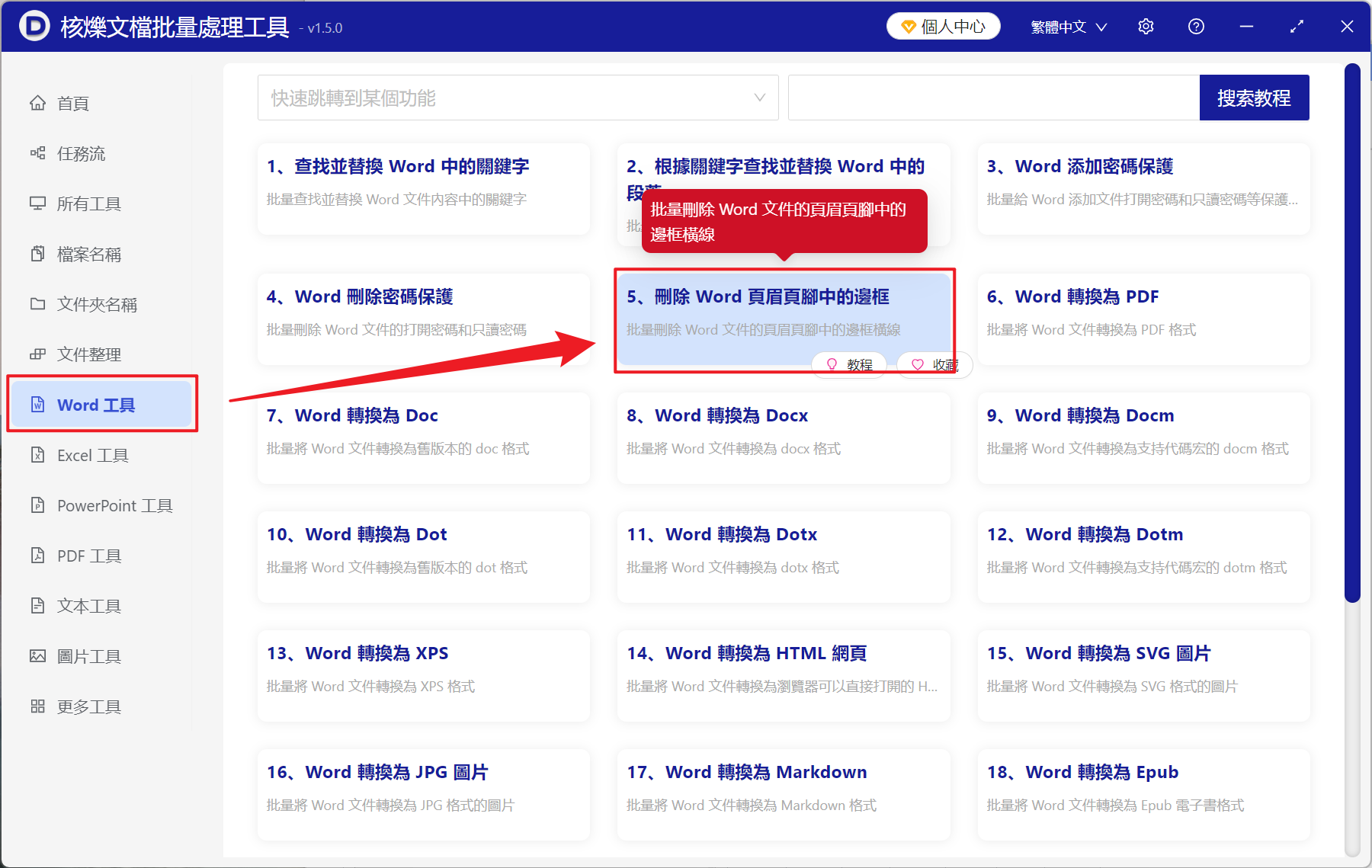Select the 圖片工具 image tools icon

[x=38, y=655]
